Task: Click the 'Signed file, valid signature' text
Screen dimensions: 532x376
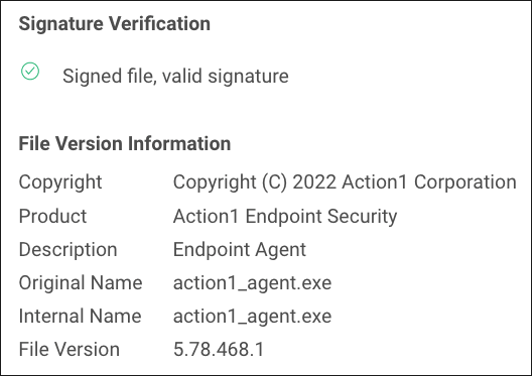Action: [x=175, y=76]
